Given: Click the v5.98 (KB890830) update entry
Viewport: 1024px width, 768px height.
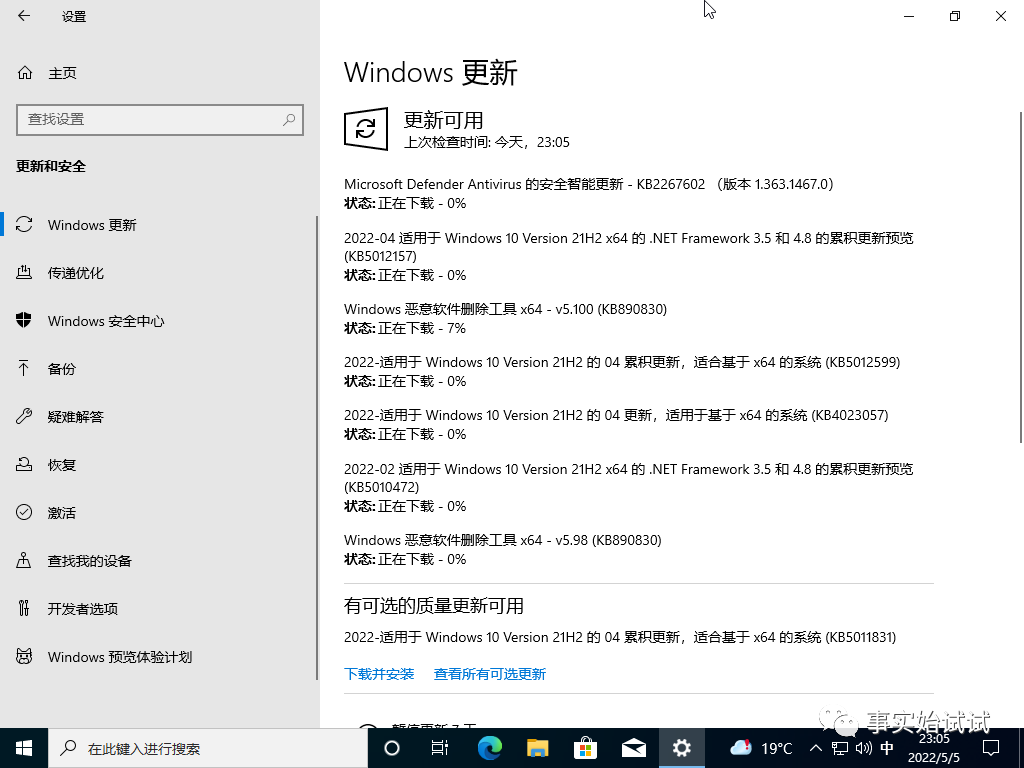Looking at the screenshot, I should coord(503,540).
